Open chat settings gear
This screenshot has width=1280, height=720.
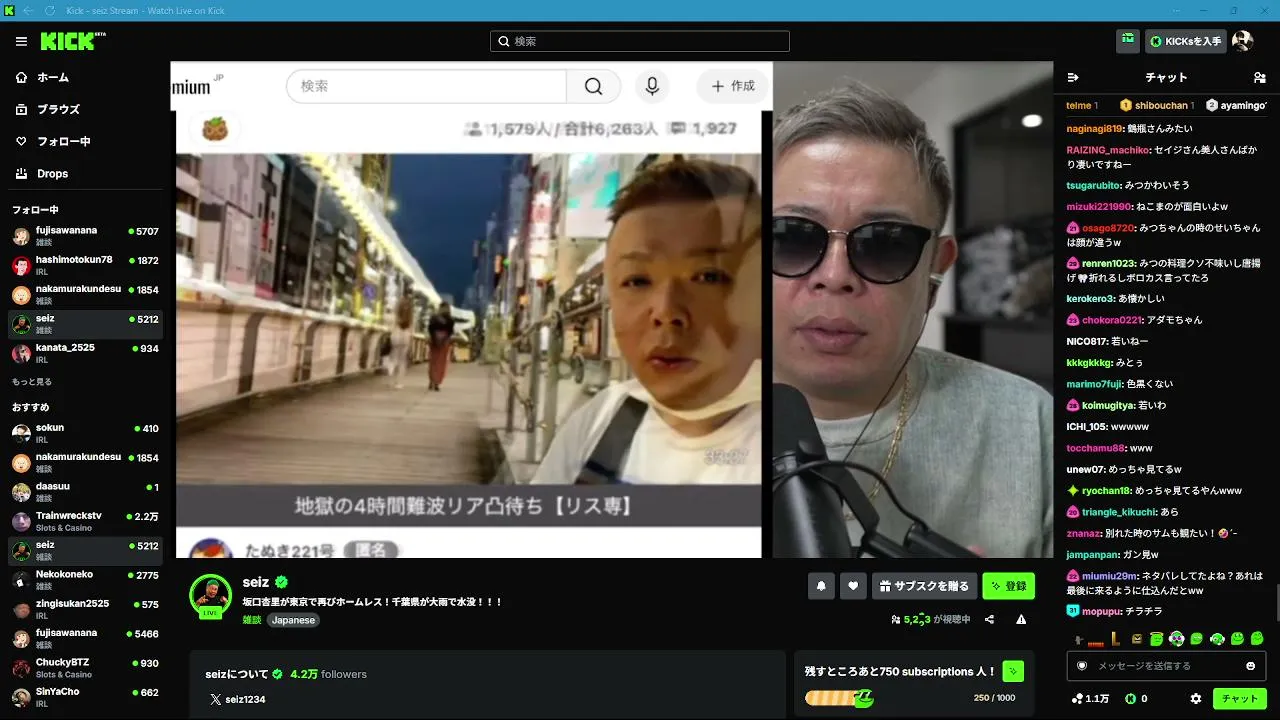pos(1196,698)
